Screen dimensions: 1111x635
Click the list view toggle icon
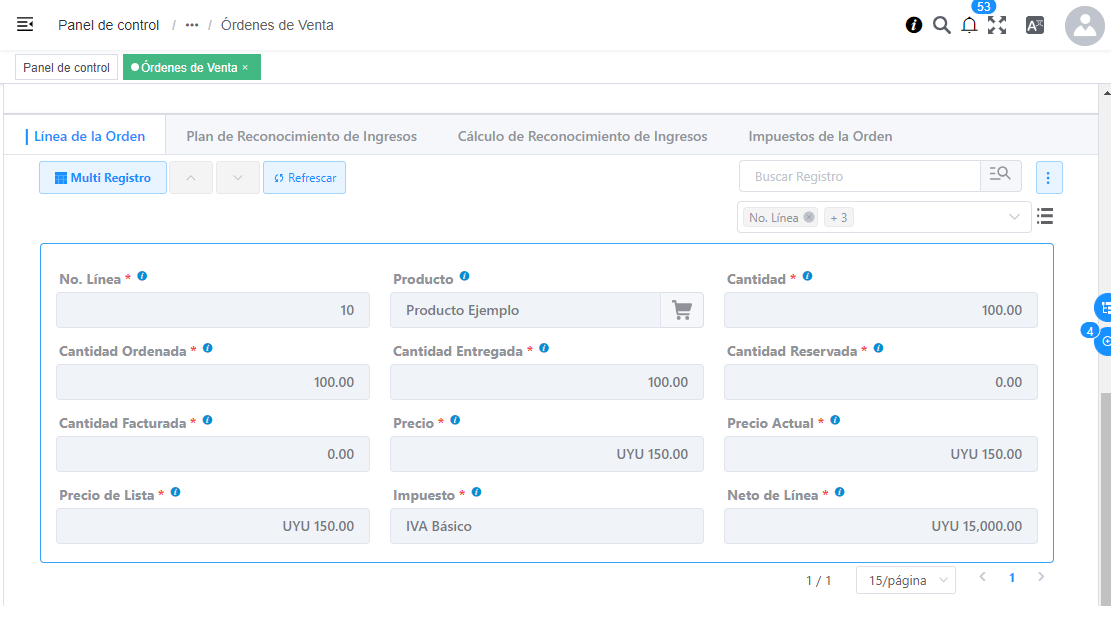1046,216
